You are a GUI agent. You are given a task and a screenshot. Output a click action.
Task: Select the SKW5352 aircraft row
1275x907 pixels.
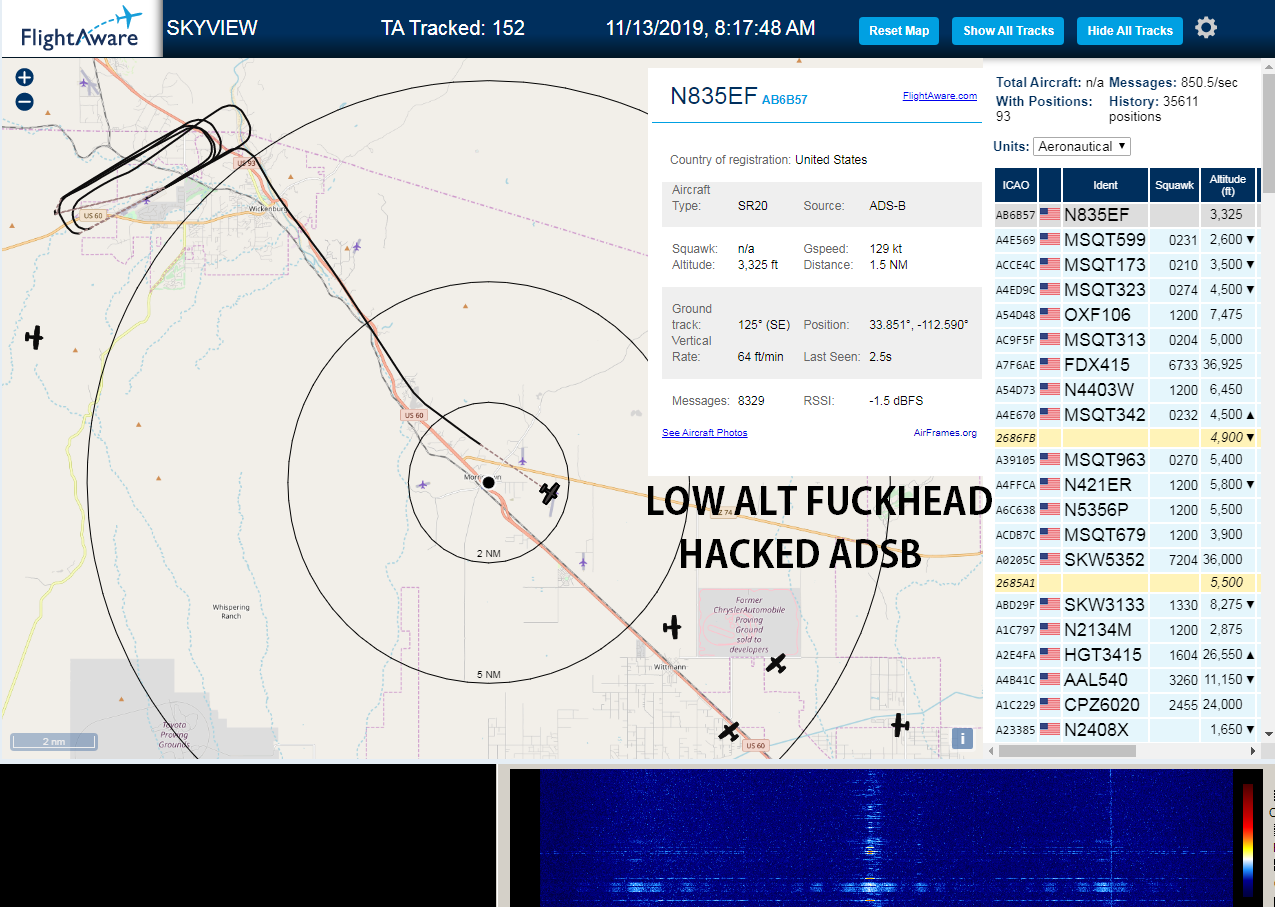[1126, 560]
